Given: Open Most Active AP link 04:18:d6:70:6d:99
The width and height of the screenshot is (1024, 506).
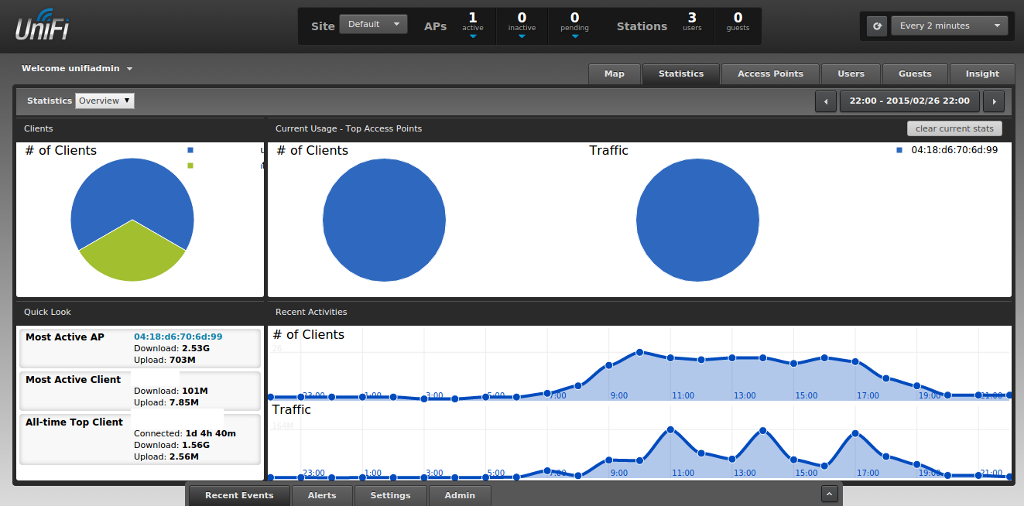Looking at the screenshot, I should click(x=178, y=337).
